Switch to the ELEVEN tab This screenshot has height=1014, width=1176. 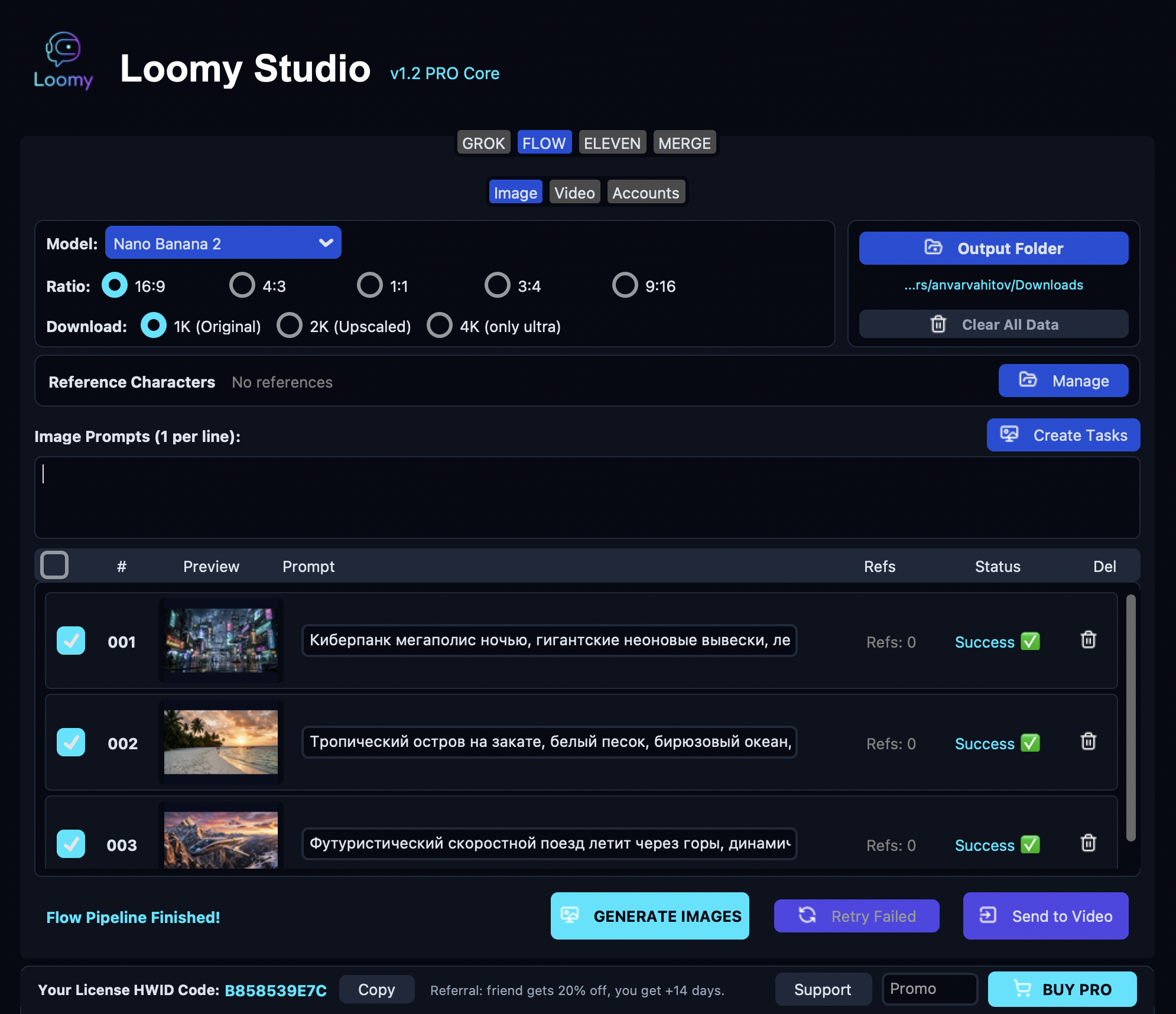(x=612, y=143)
